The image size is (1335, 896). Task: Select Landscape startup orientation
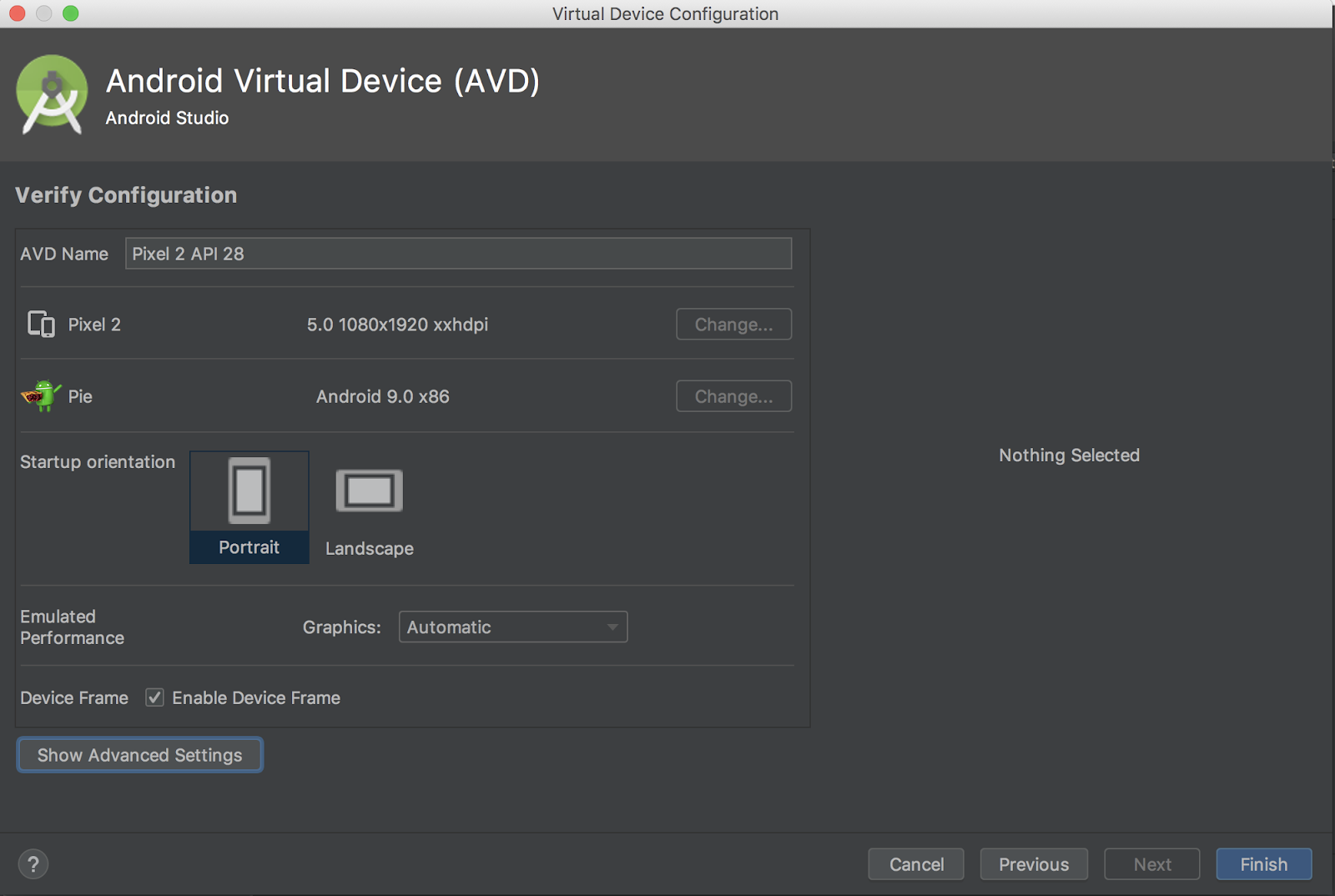(369, 510)
